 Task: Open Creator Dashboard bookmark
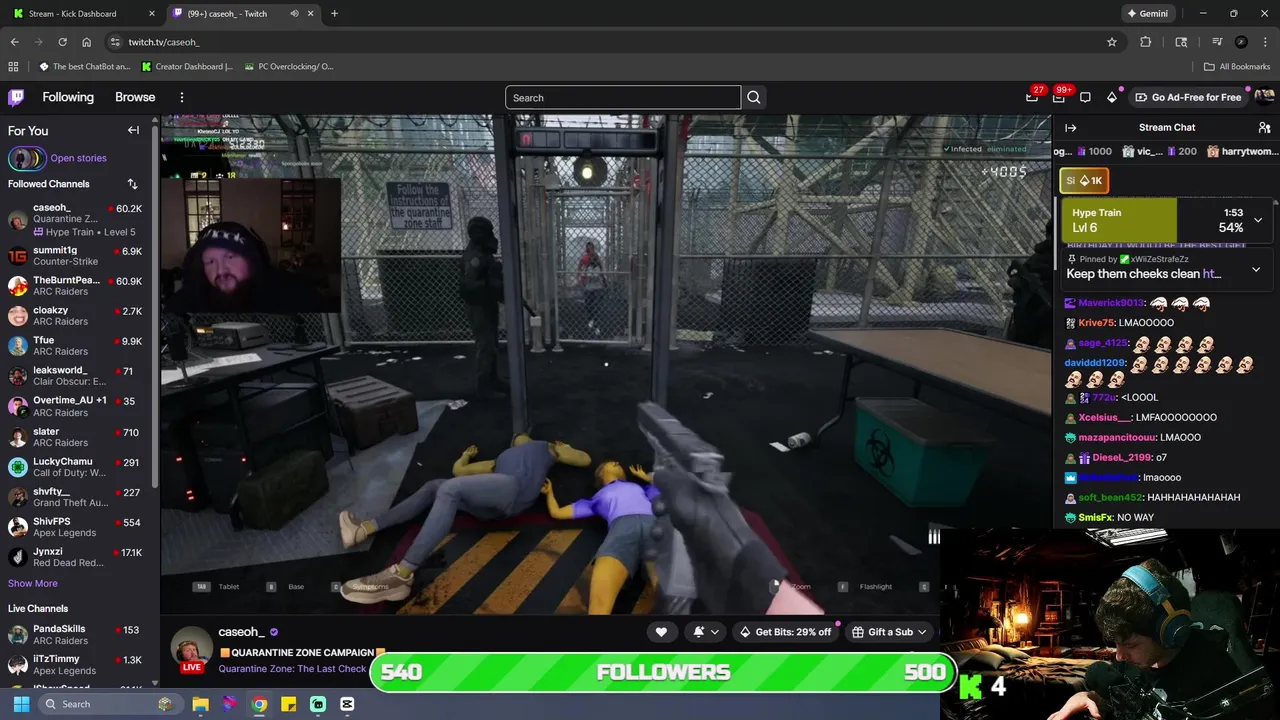coord(187,67)
